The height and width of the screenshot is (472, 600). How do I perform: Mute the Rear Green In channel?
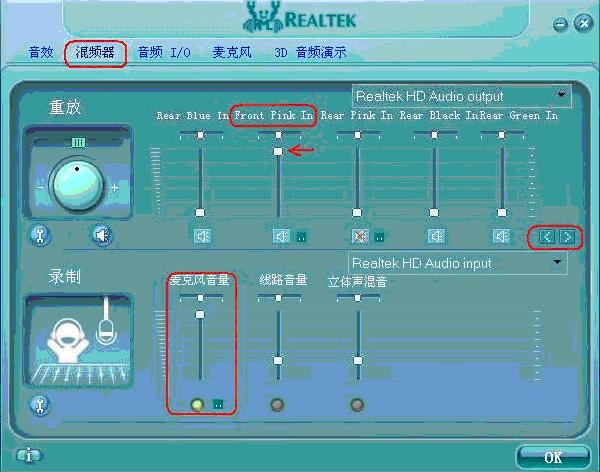tap(501, 236)
